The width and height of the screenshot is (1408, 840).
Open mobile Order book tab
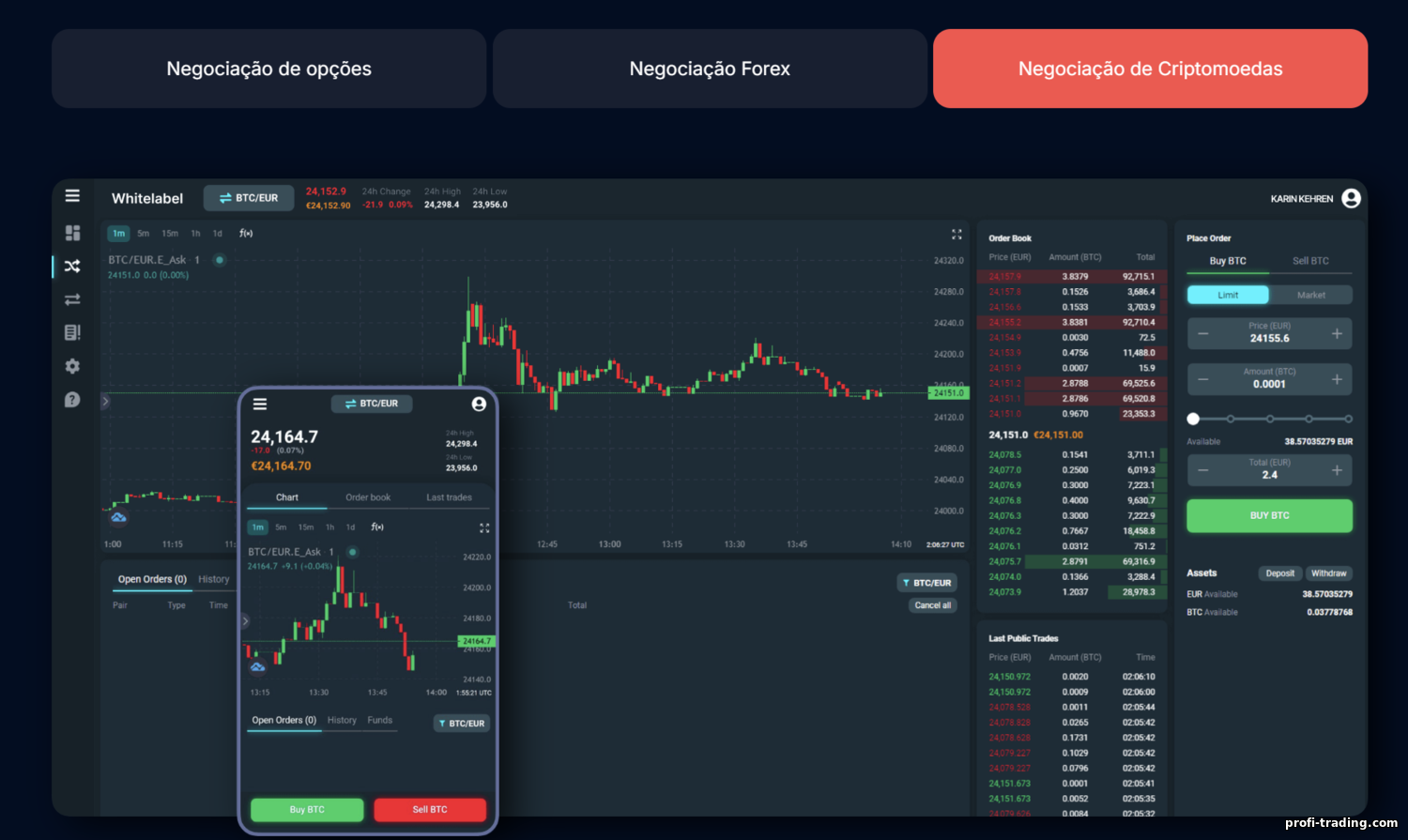coord(368,497)
